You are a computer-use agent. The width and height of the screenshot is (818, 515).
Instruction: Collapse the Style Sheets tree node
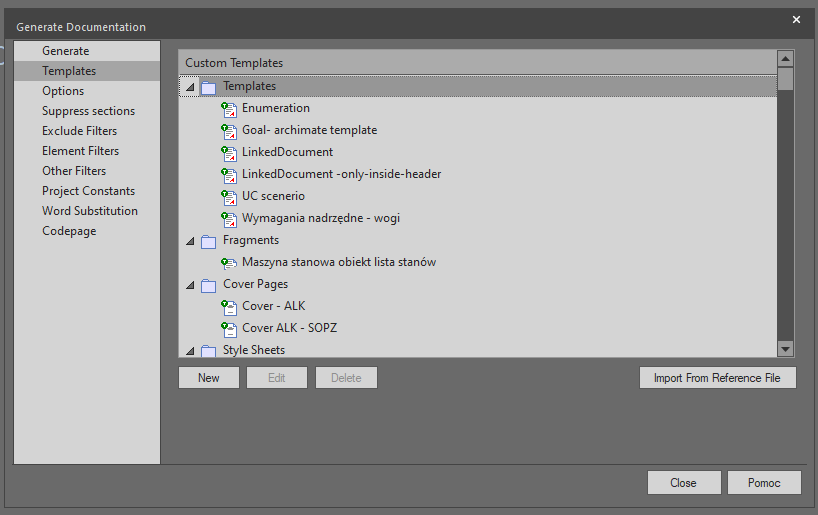pyautogui.click(x=190, y=351)
